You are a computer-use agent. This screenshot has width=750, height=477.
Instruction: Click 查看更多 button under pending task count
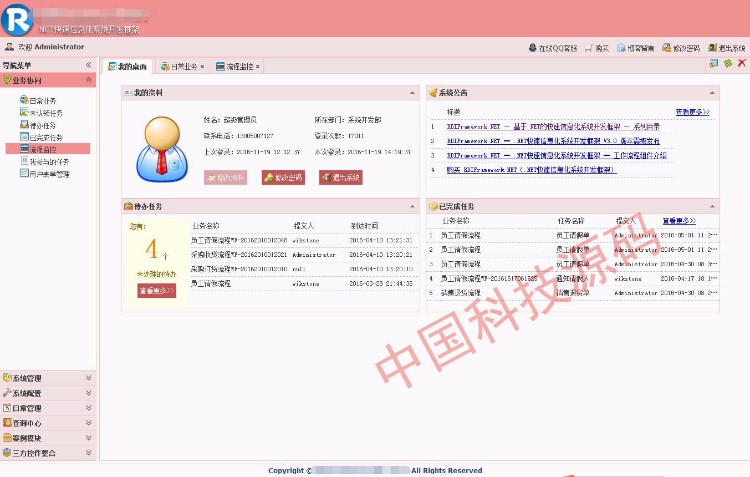pyautogui.click(x=156, y=290)
